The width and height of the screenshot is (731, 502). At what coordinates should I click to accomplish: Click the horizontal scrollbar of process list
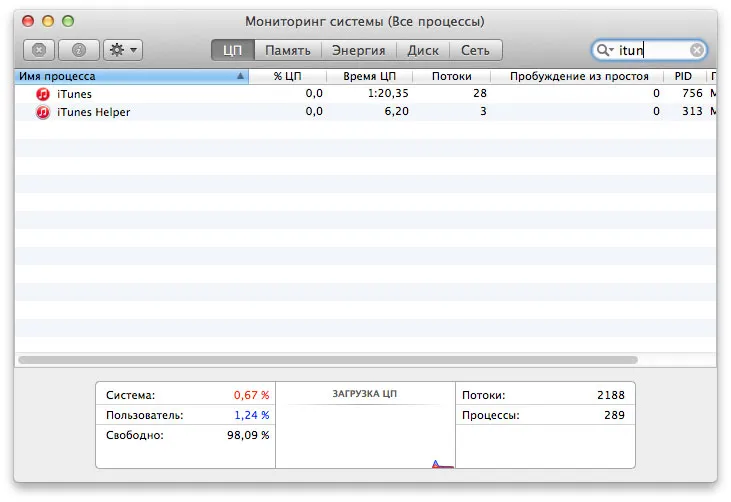(328, 360)
